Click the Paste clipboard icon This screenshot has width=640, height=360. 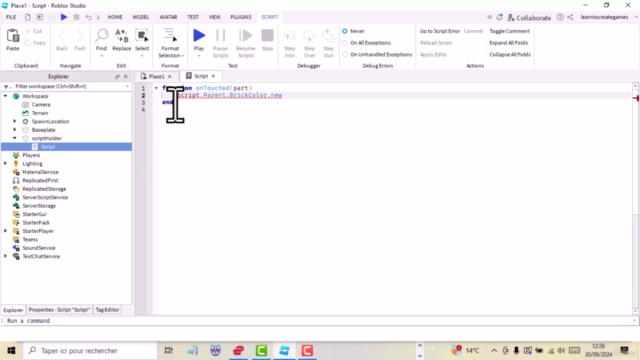(x=13, y=36)
